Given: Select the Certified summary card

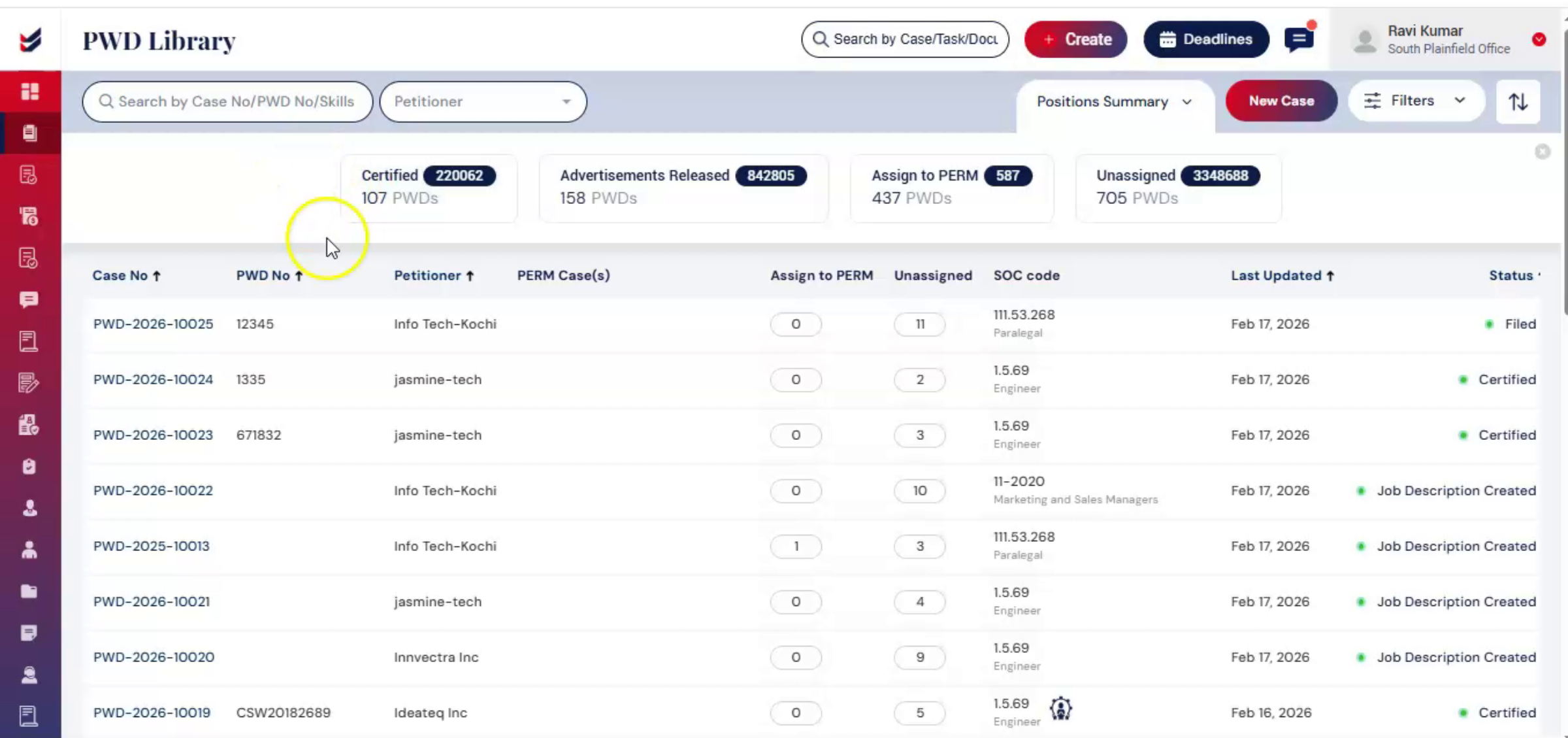Looking at the screenshot, I should click(429, 188).
